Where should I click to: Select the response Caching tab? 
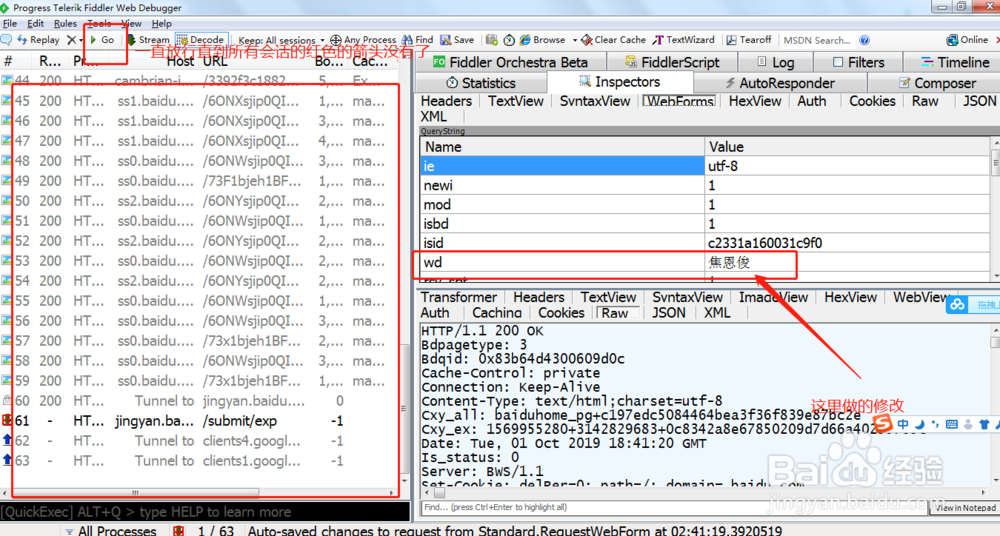click(x=497, y=313)
